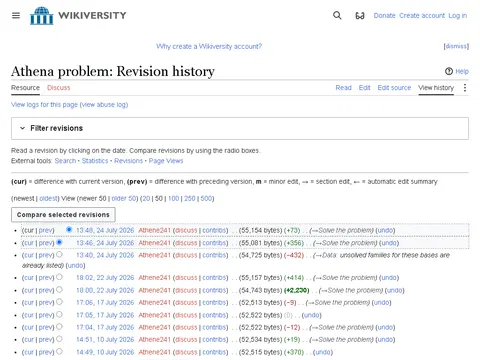This screenshot has width=480, height=360.
Task: Open 14:51, 10 July 2026 revision
Action: point(105,340)
